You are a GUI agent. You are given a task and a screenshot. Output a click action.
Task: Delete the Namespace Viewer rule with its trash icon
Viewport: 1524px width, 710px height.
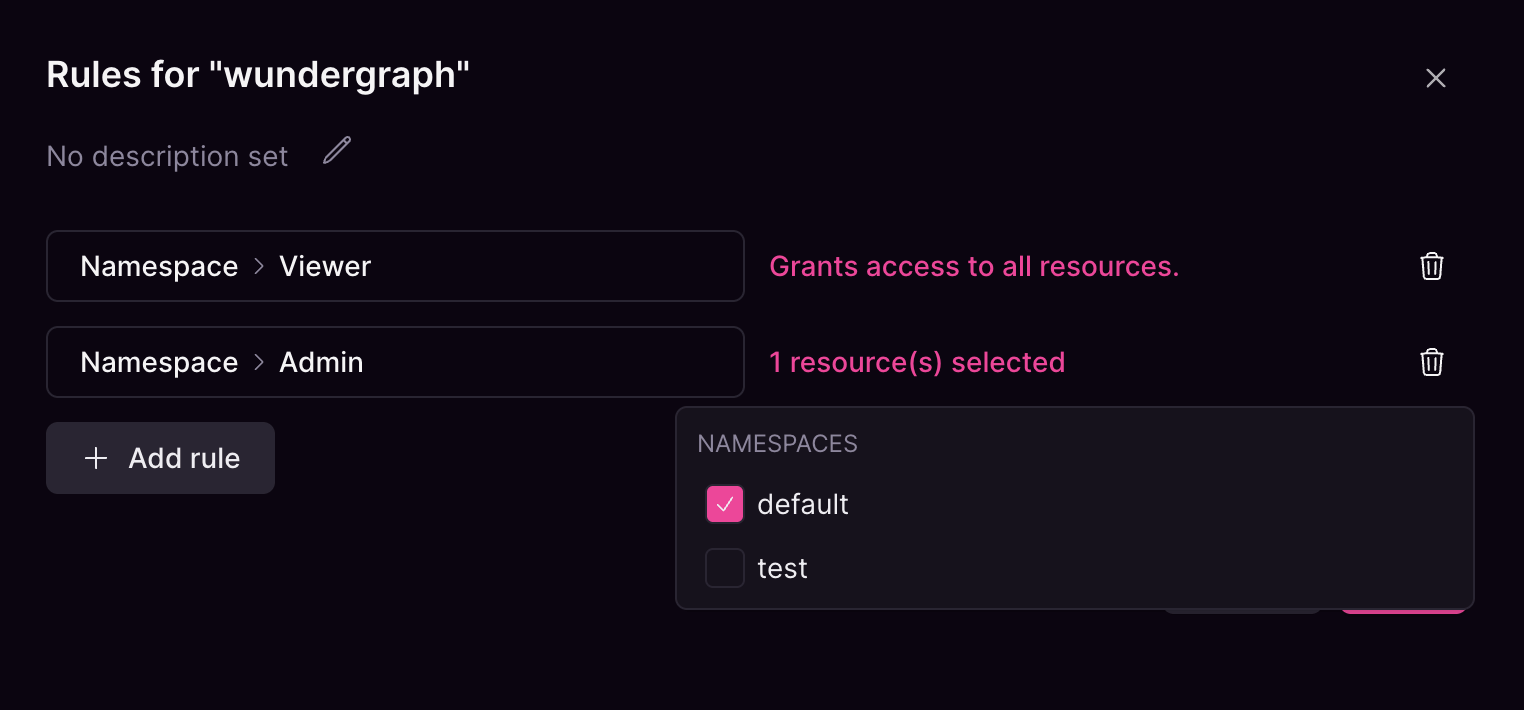click(x=1431, y=266)
